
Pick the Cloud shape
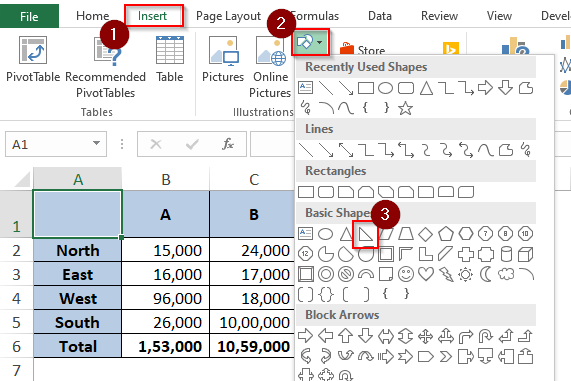coord(506,274)
